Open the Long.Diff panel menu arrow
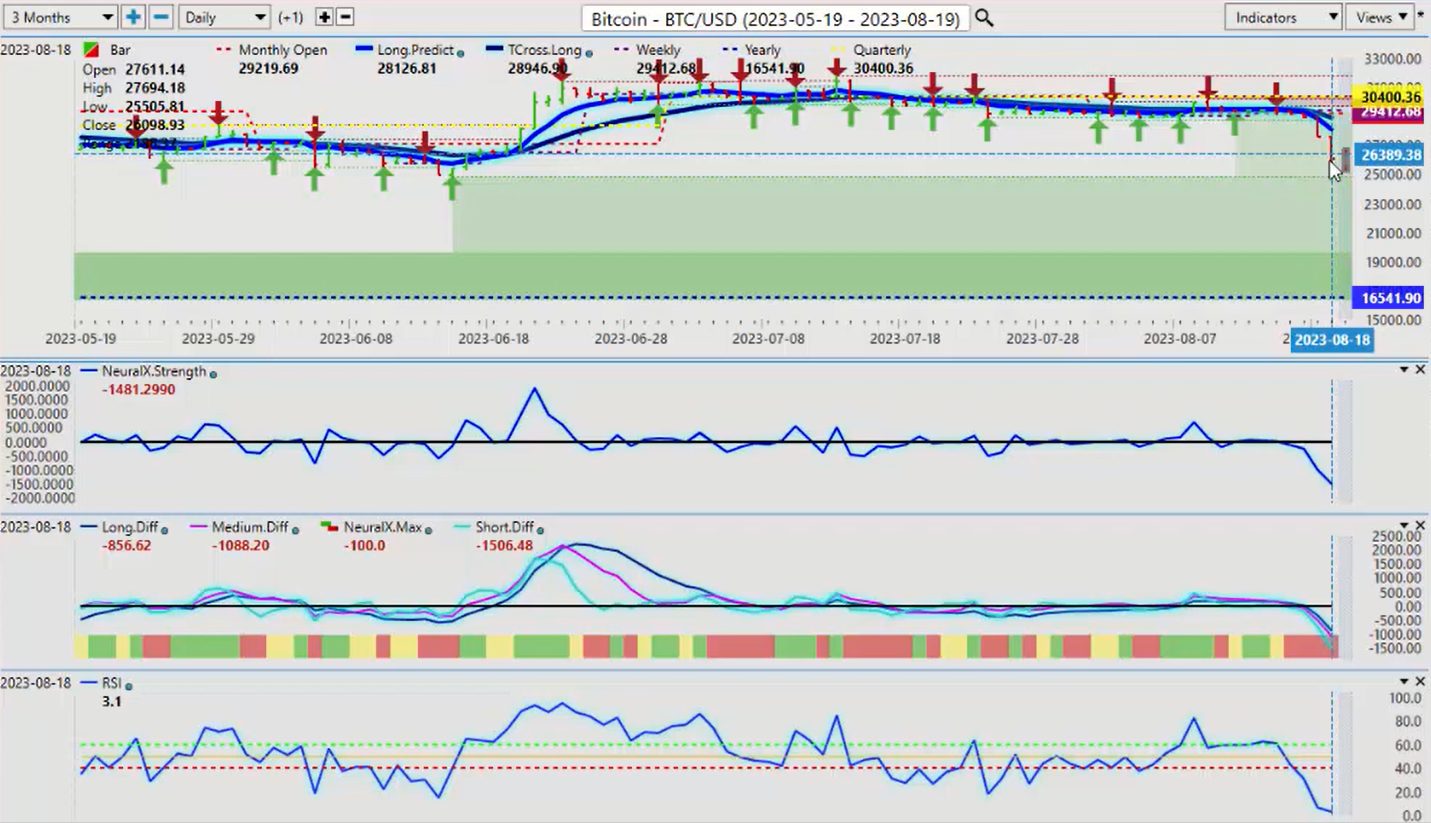This screenshot has width=1431, height=823. pyautogui.click(x=1404, y=526)
